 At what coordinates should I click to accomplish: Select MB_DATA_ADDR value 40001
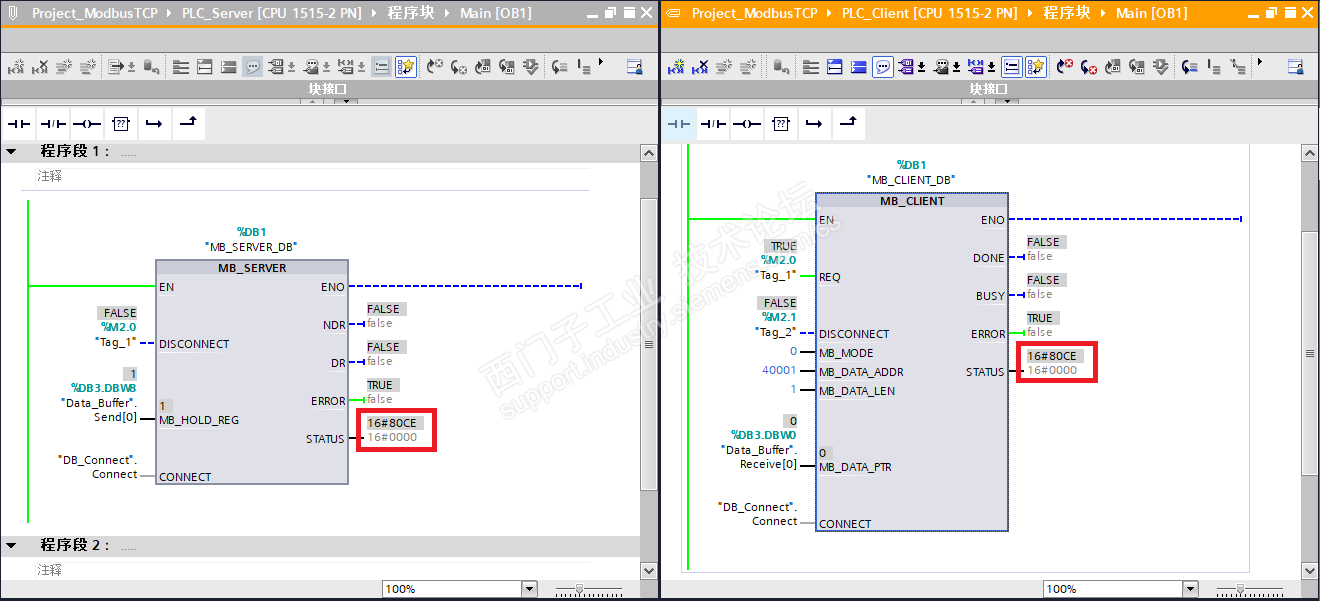[x=780, y=371]
